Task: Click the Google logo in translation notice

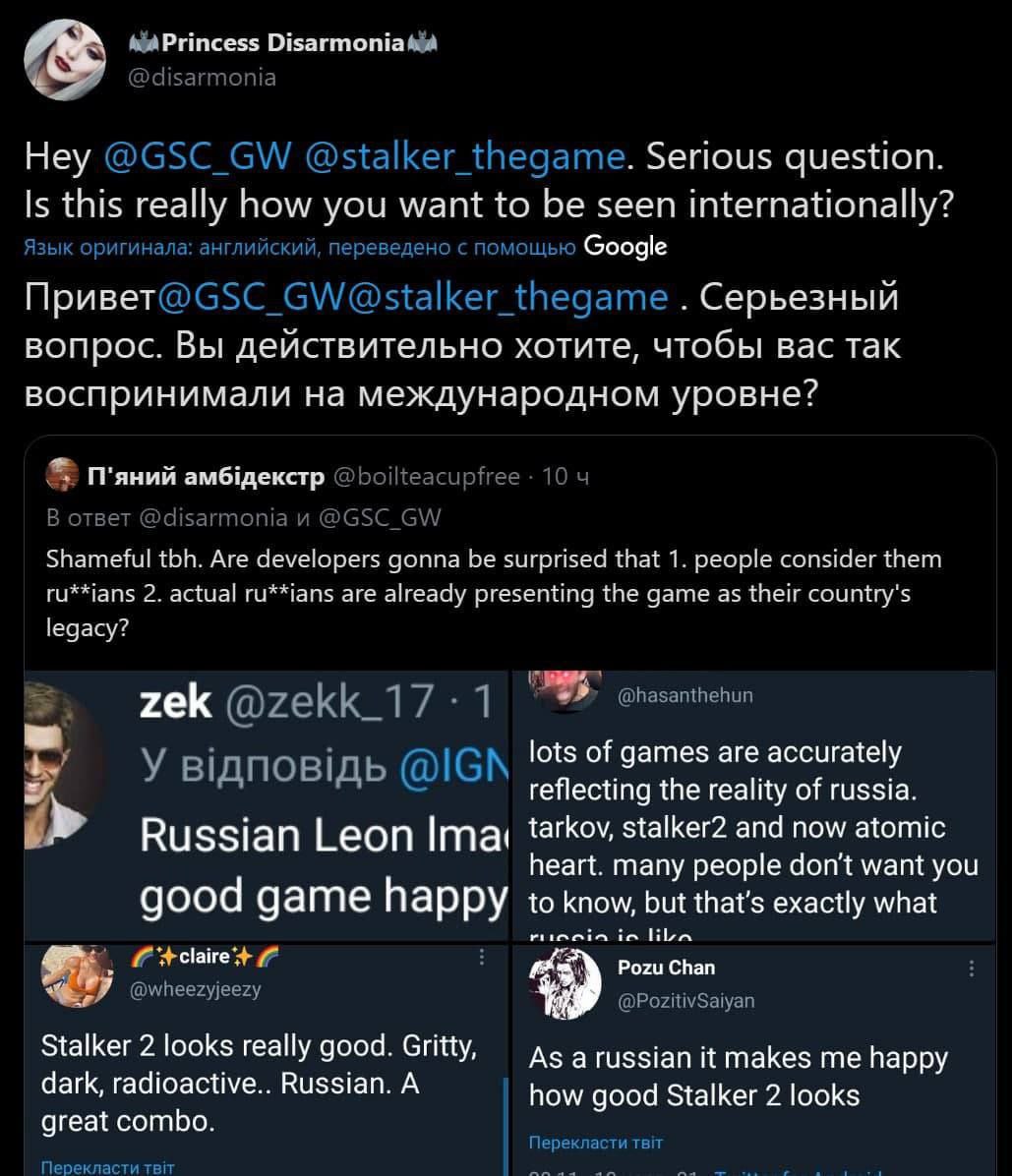Action: tap(625, 247)
